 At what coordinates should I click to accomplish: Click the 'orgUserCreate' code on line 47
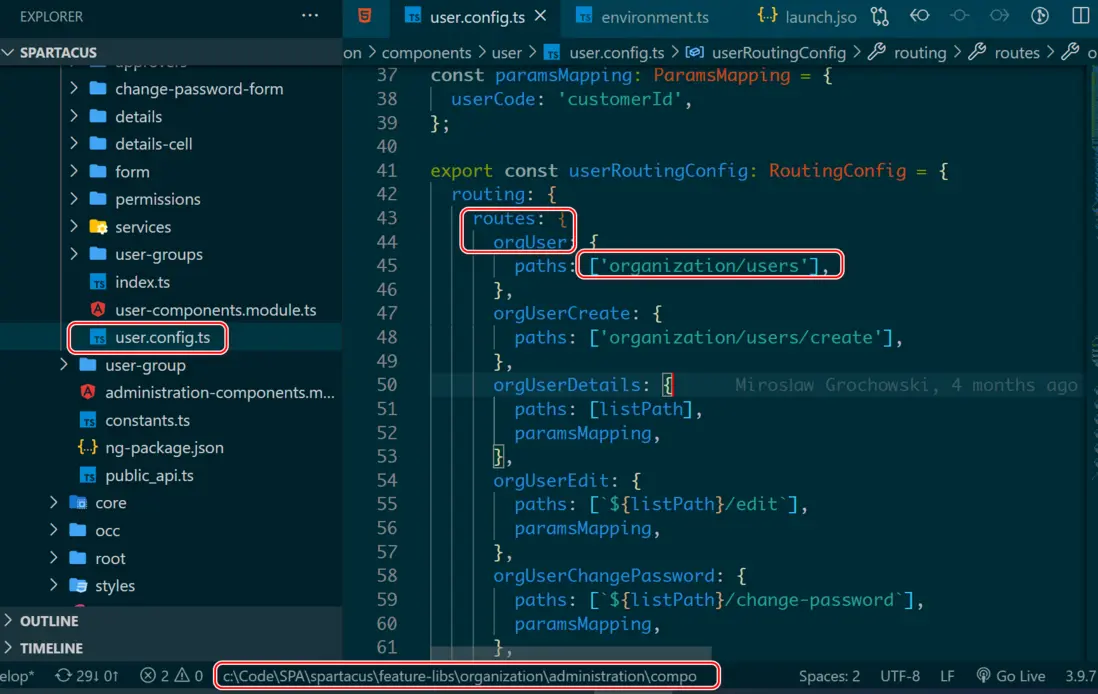pyautogui.click(x=562, y=314)
